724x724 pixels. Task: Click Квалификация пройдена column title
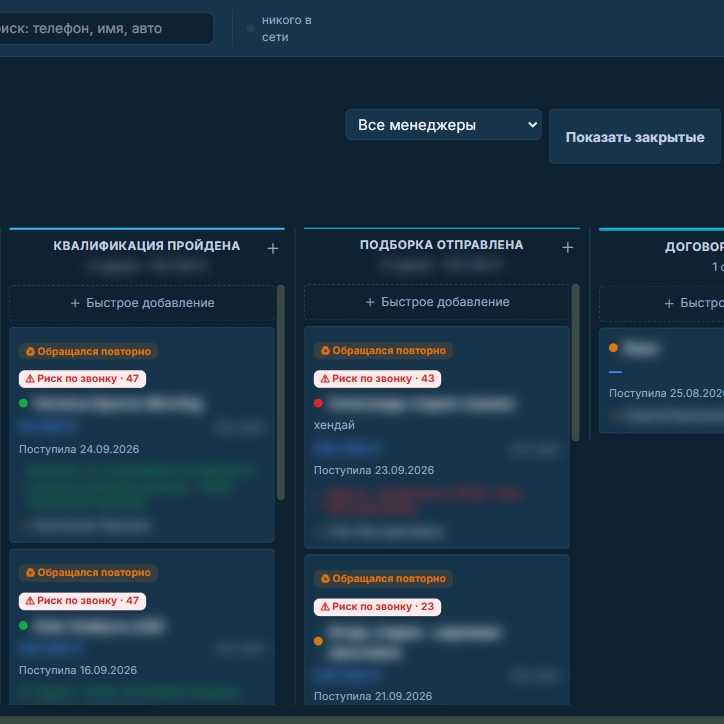pyautogui.click(x=146, y=246)
